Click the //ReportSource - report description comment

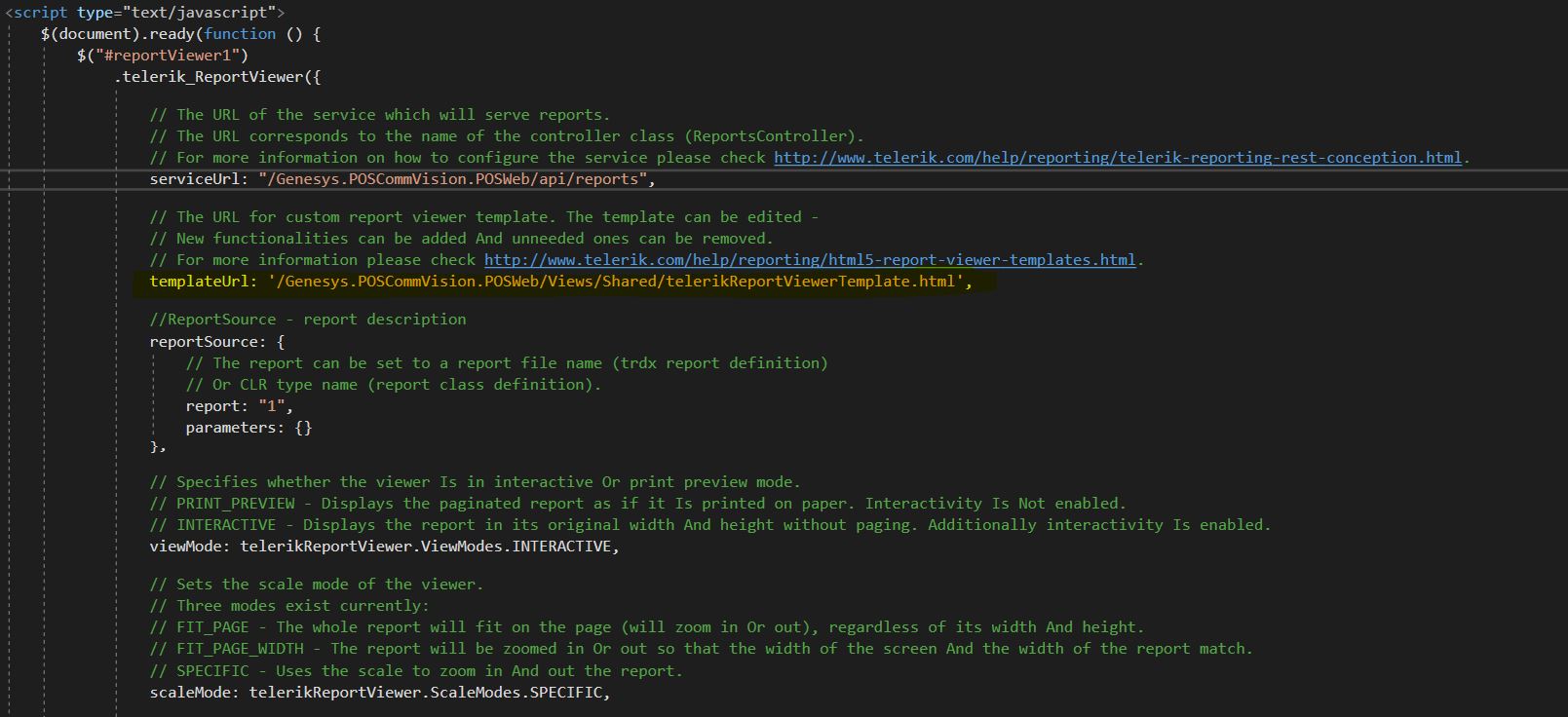307,320
